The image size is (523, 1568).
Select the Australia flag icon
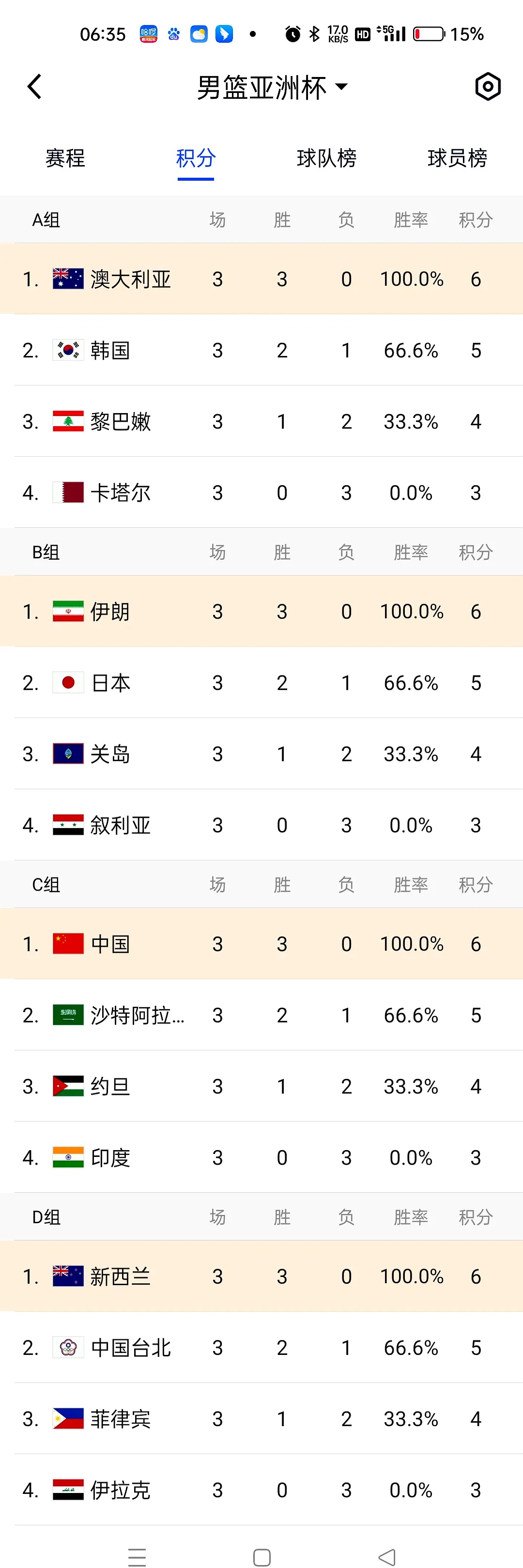click(x=67, y=279)
